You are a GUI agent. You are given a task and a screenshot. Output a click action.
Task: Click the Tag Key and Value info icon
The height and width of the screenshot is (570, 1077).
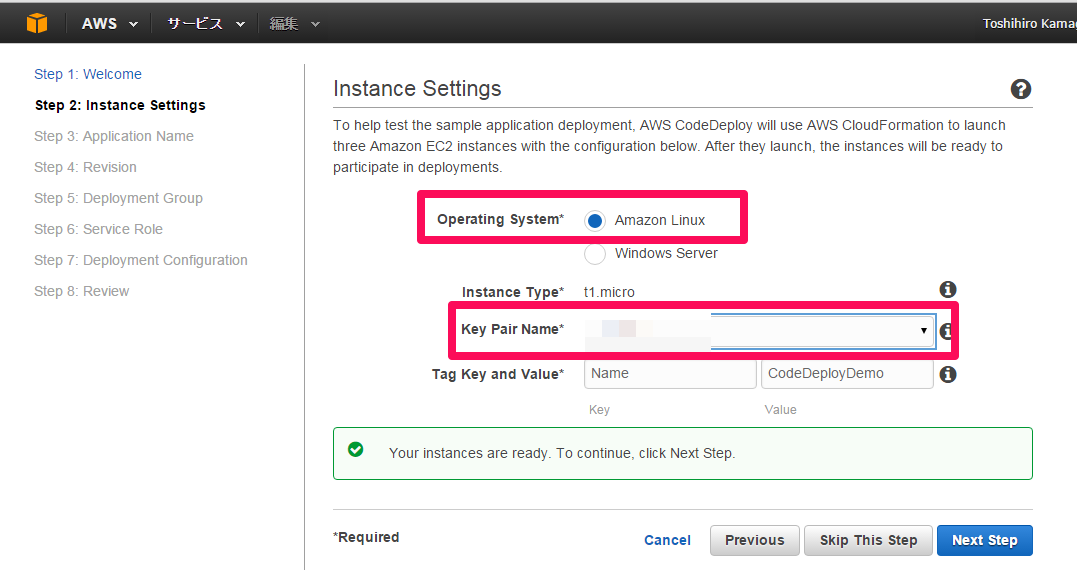click(x=948, y=374)
